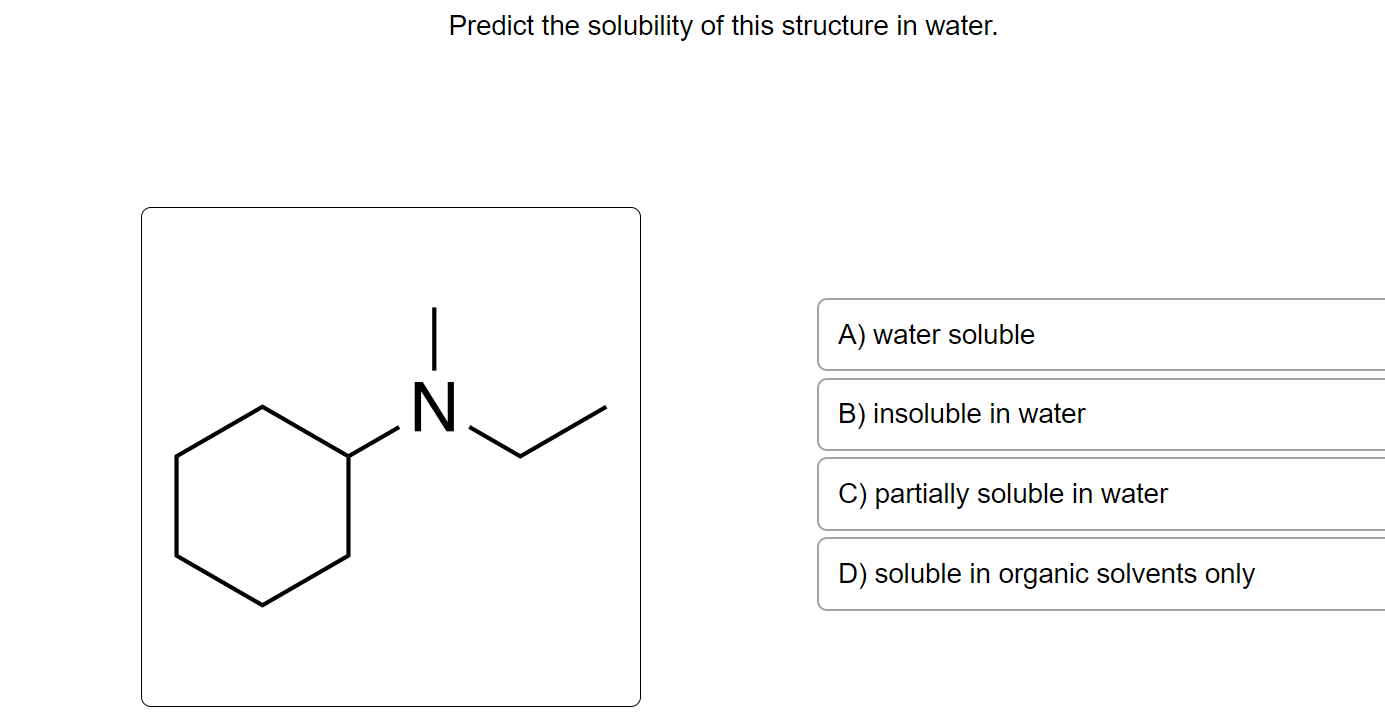Image resolution: width=1385 pixels, height=726 pixels.
Task: Click the letter D) on the last answer
Action: [x=851, y=573]
